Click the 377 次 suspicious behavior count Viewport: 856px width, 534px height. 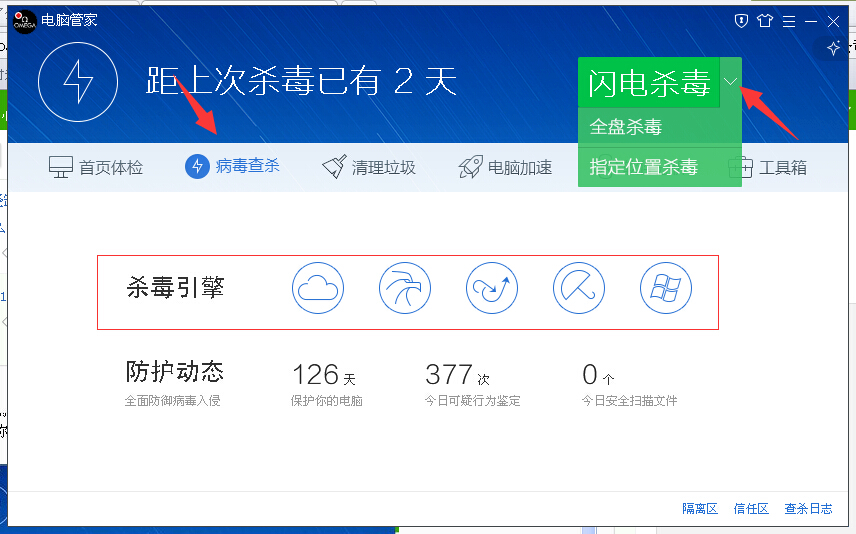(x=457, y=375)
